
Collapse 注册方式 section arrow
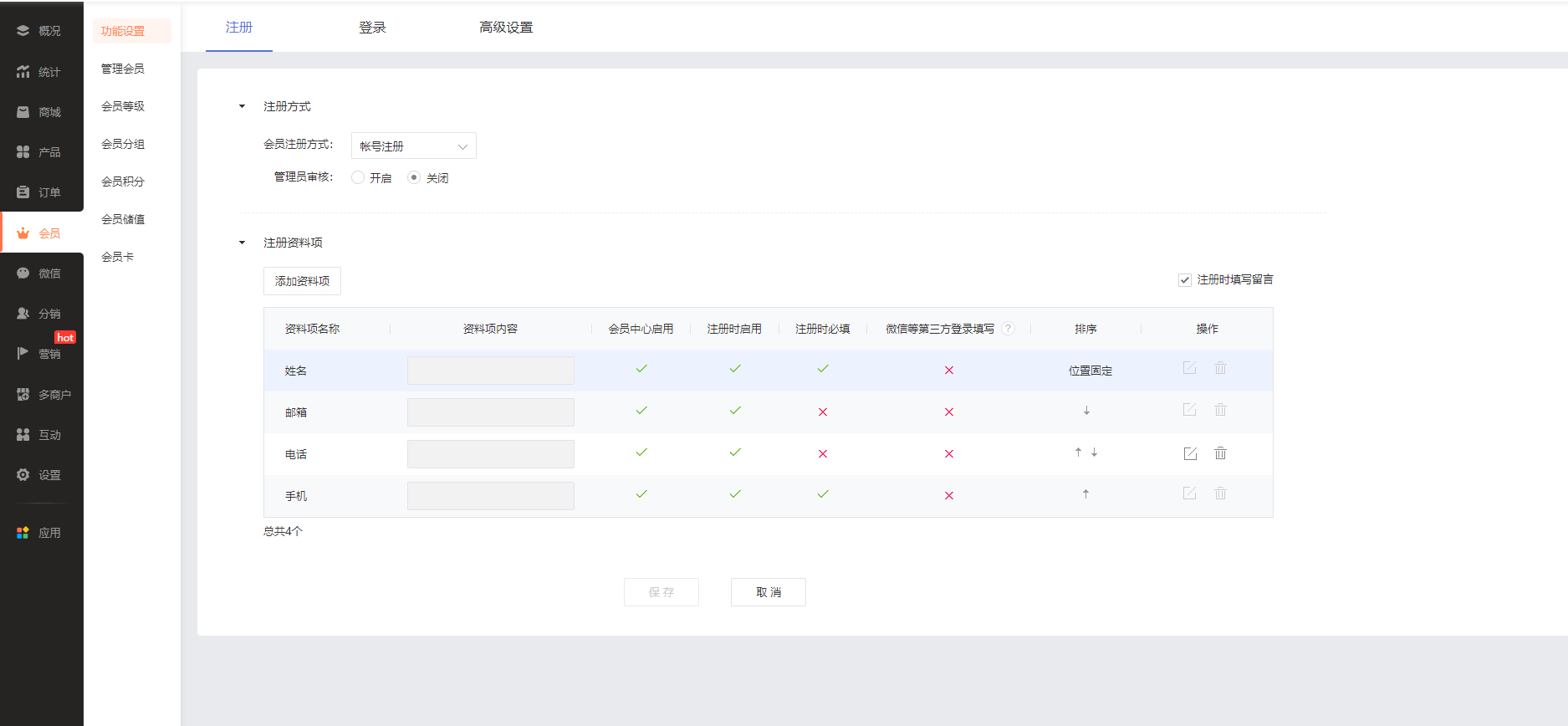pos(243,106)
